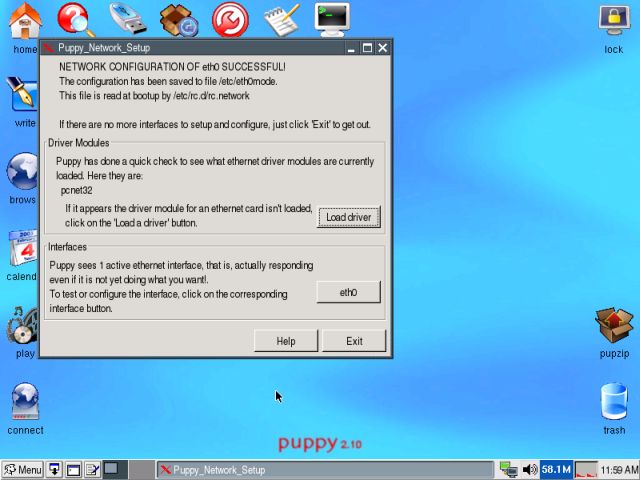Click the CPU load graph in tray
The image size is (640, 480).
tap(586, 470)
